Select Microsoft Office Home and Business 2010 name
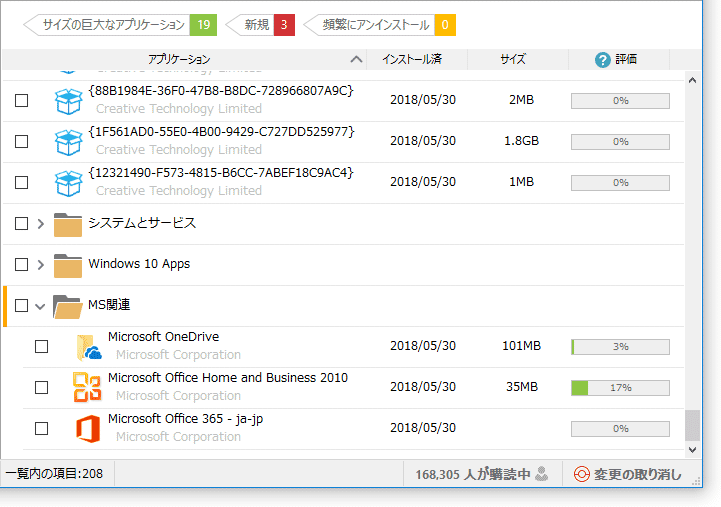This screenshot has width=721, height=507. coord(228,377)
